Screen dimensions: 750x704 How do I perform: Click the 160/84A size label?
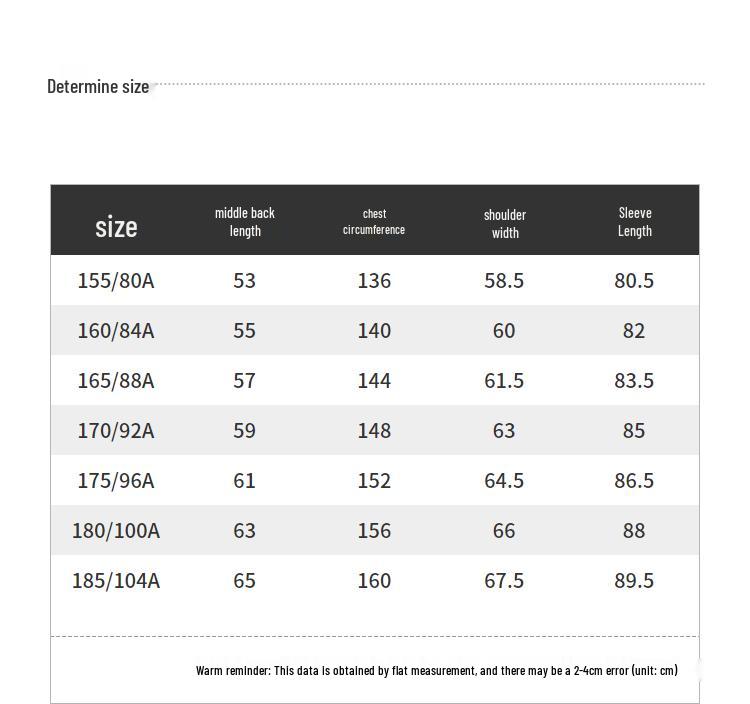(x=116, y=331)
